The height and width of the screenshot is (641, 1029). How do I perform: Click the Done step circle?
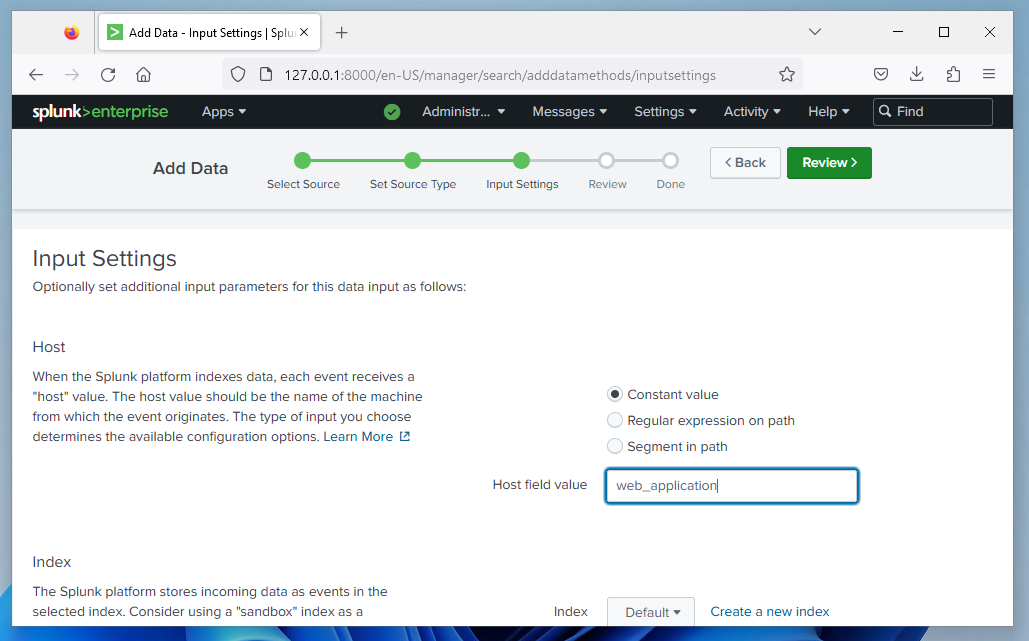coord(670,161)
